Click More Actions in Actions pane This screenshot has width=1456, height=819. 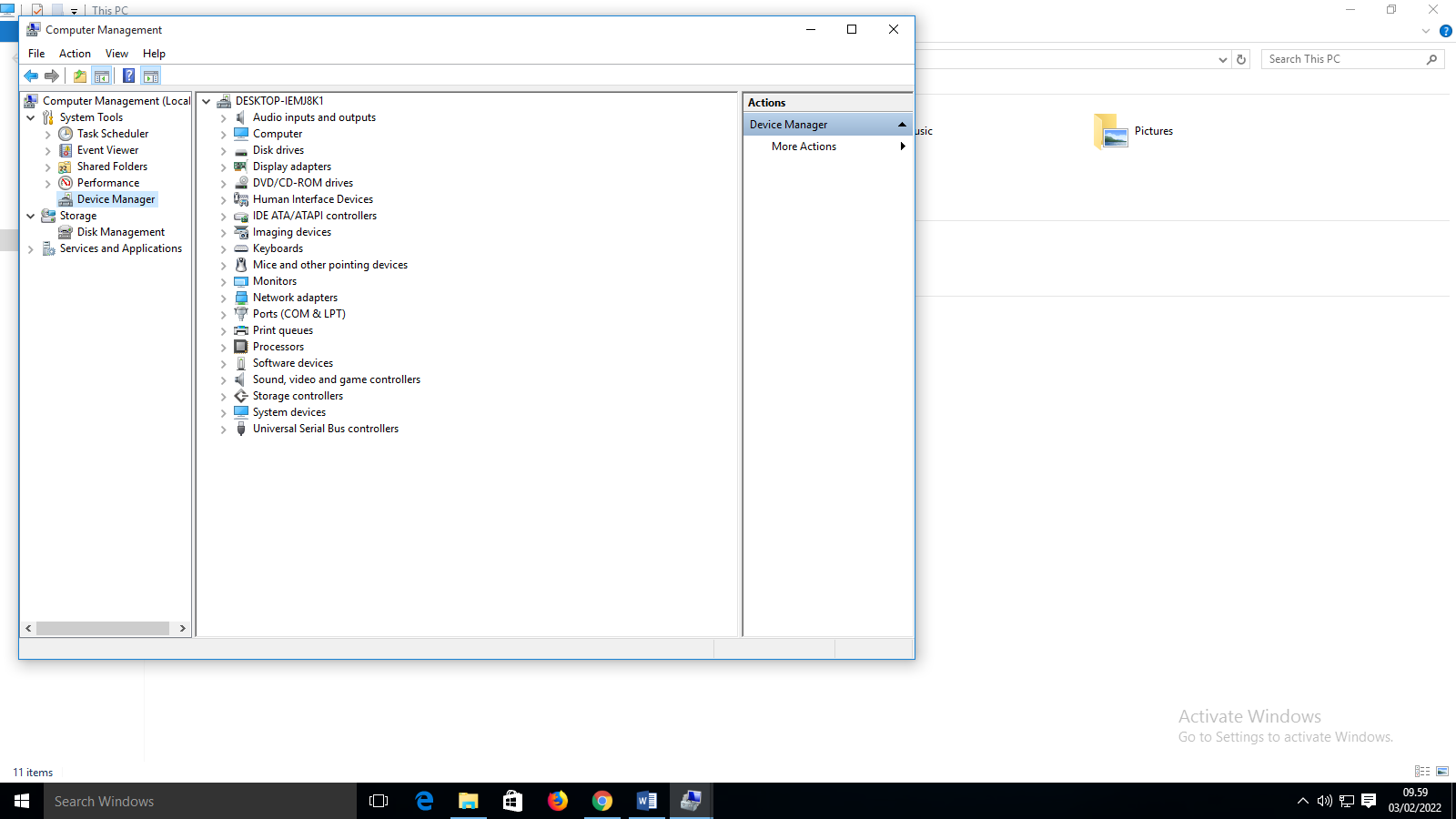click(x=804, y=147)
